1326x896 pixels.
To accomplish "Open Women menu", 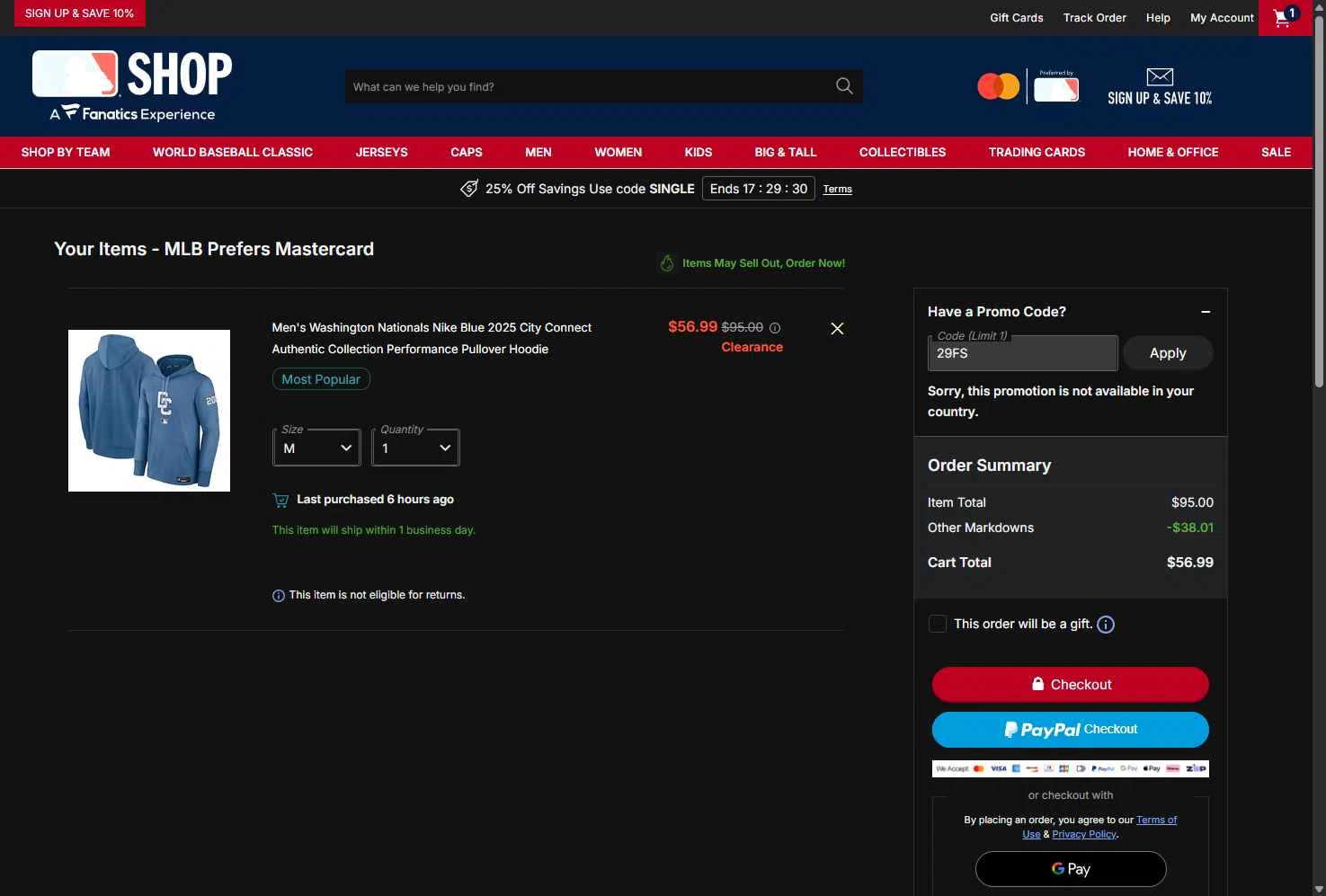I will (619, 153).
